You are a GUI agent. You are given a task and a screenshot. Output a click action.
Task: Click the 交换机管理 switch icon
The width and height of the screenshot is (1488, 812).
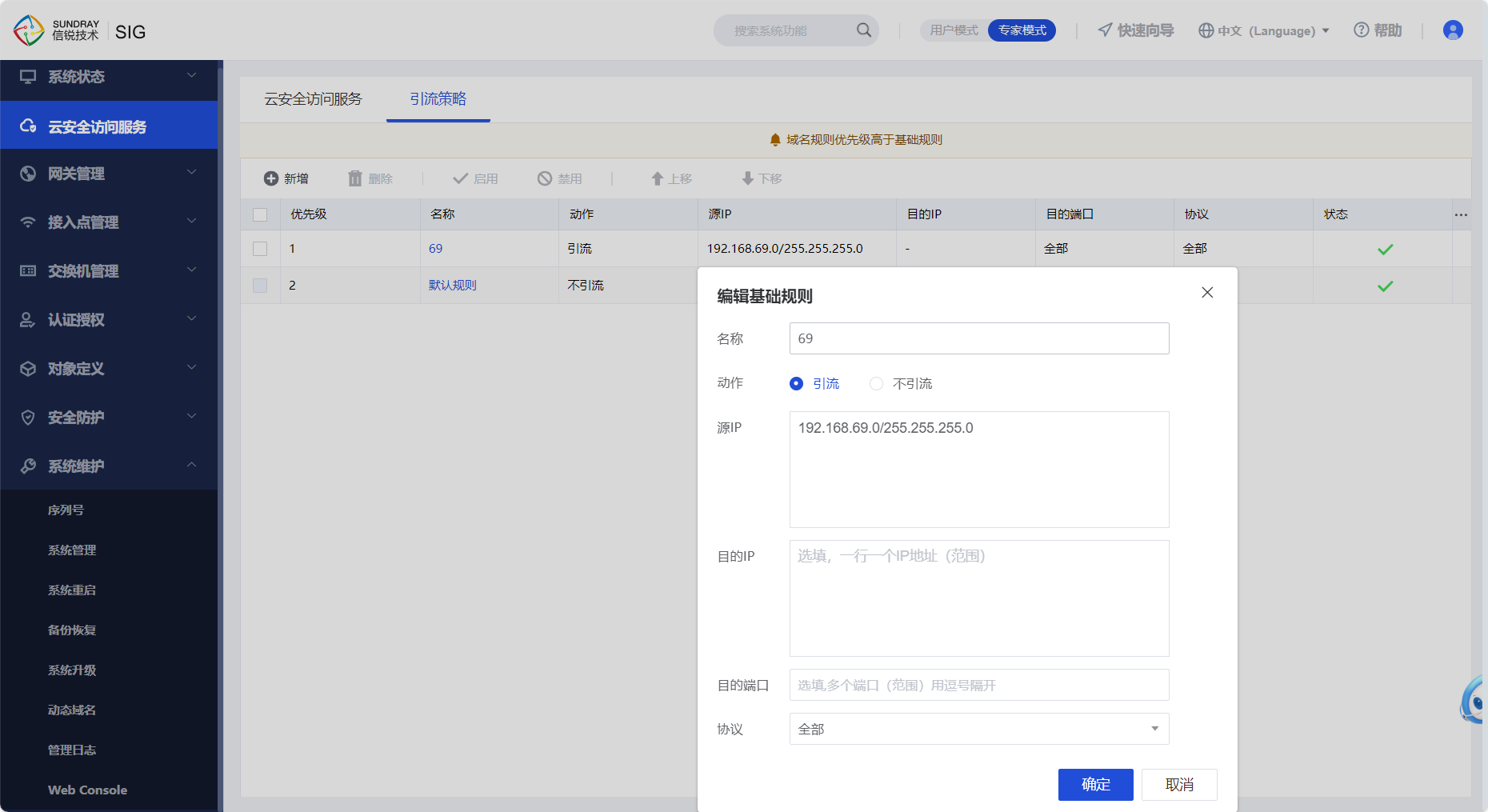pos(28,271)
